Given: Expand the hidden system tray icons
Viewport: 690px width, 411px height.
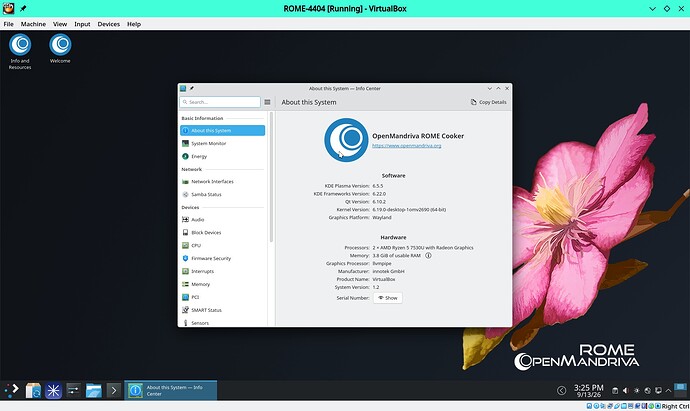Looking at the screenshot, I should click(x=668, y=390).
